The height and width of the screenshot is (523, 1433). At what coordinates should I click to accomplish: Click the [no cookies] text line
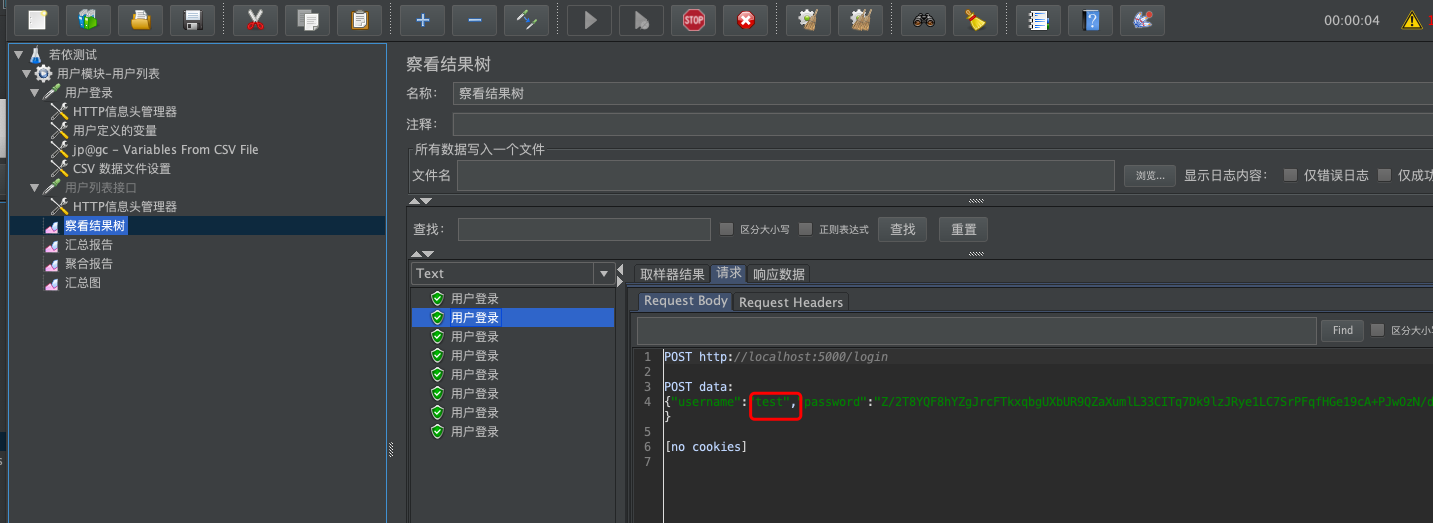(x=706, y=446)
